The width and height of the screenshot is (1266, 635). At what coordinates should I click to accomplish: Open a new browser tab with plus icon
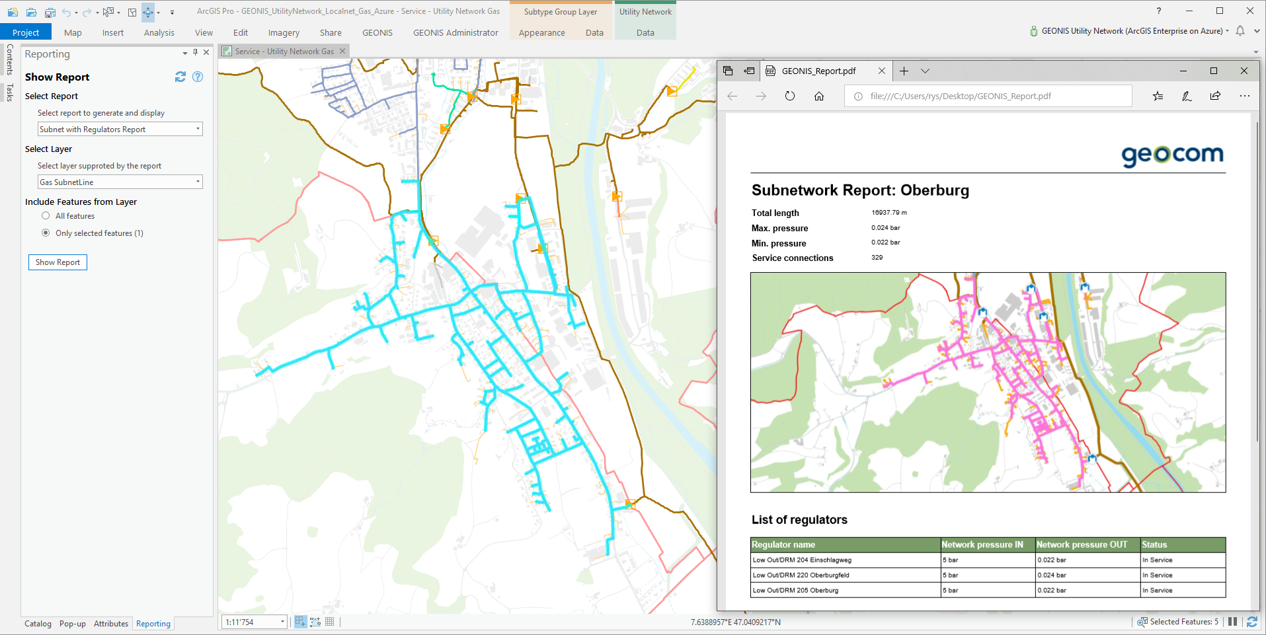click(904, 71)
